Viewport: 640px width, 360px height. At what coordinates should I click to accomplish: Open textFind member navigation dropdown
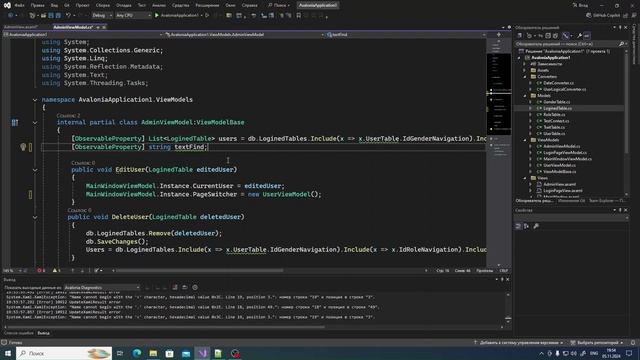(x=406, y=35)
